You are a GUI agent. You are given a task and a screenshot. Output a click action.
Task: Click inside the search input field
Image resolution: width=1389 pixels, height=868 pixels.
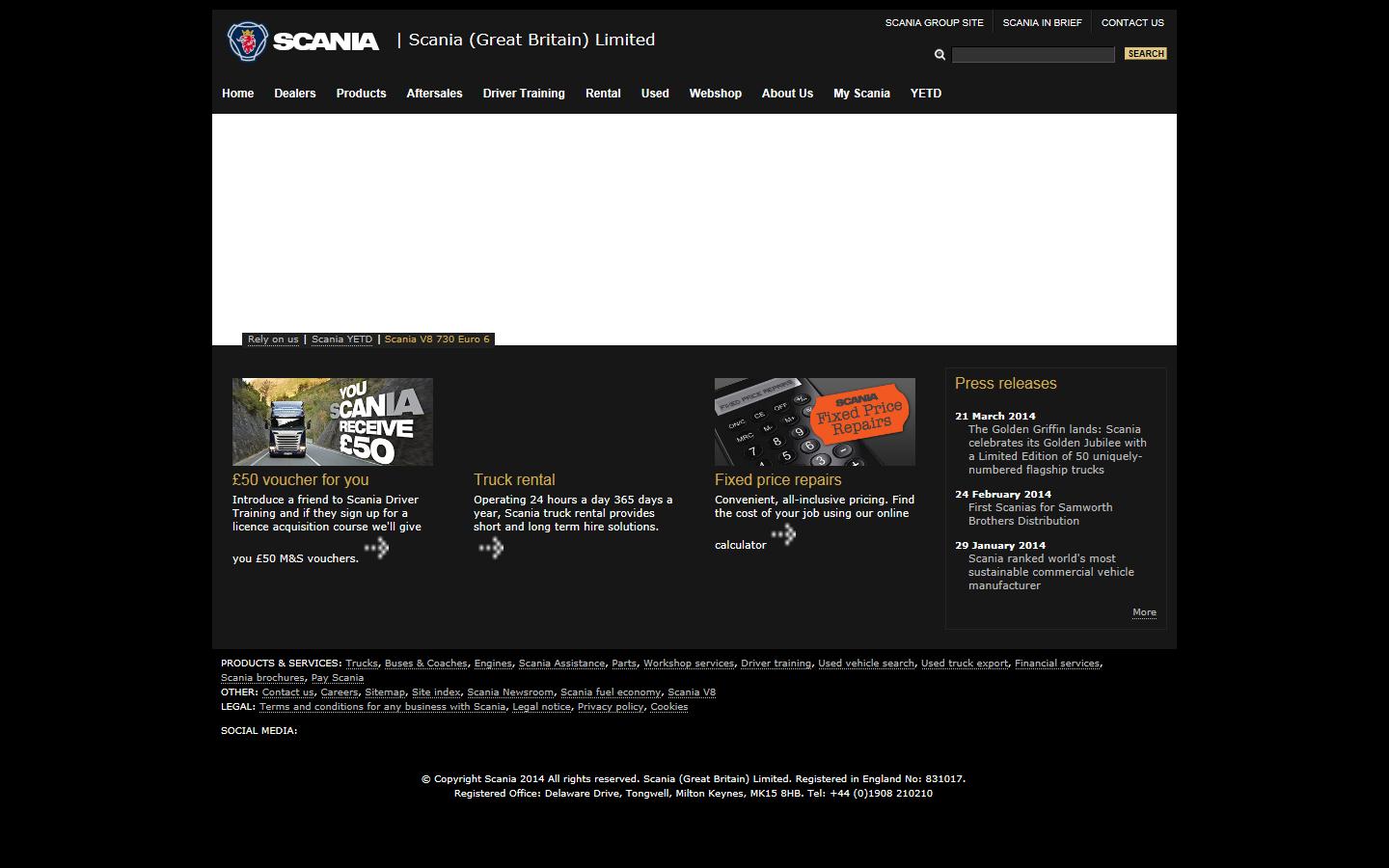pyautogui.click(x=1033, y=55)
